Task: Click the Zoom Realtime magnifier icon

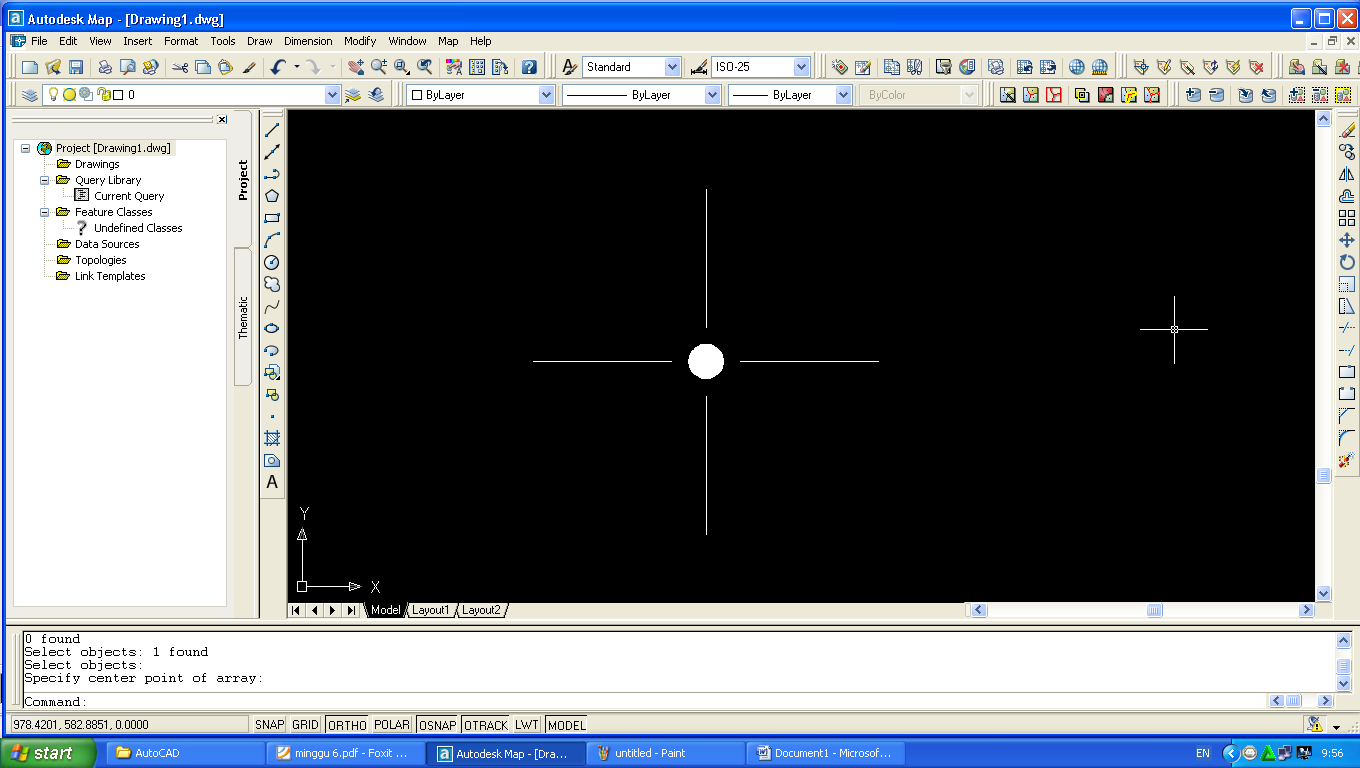Action: (379, 67)
